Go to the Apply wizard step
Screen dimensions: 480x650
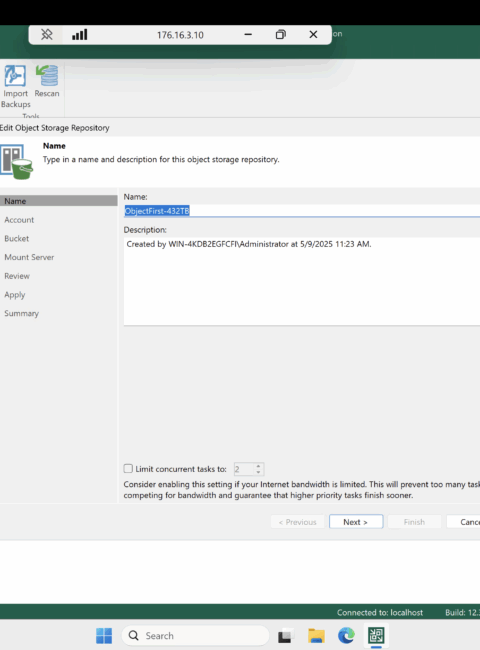click(x=15, y=295)
